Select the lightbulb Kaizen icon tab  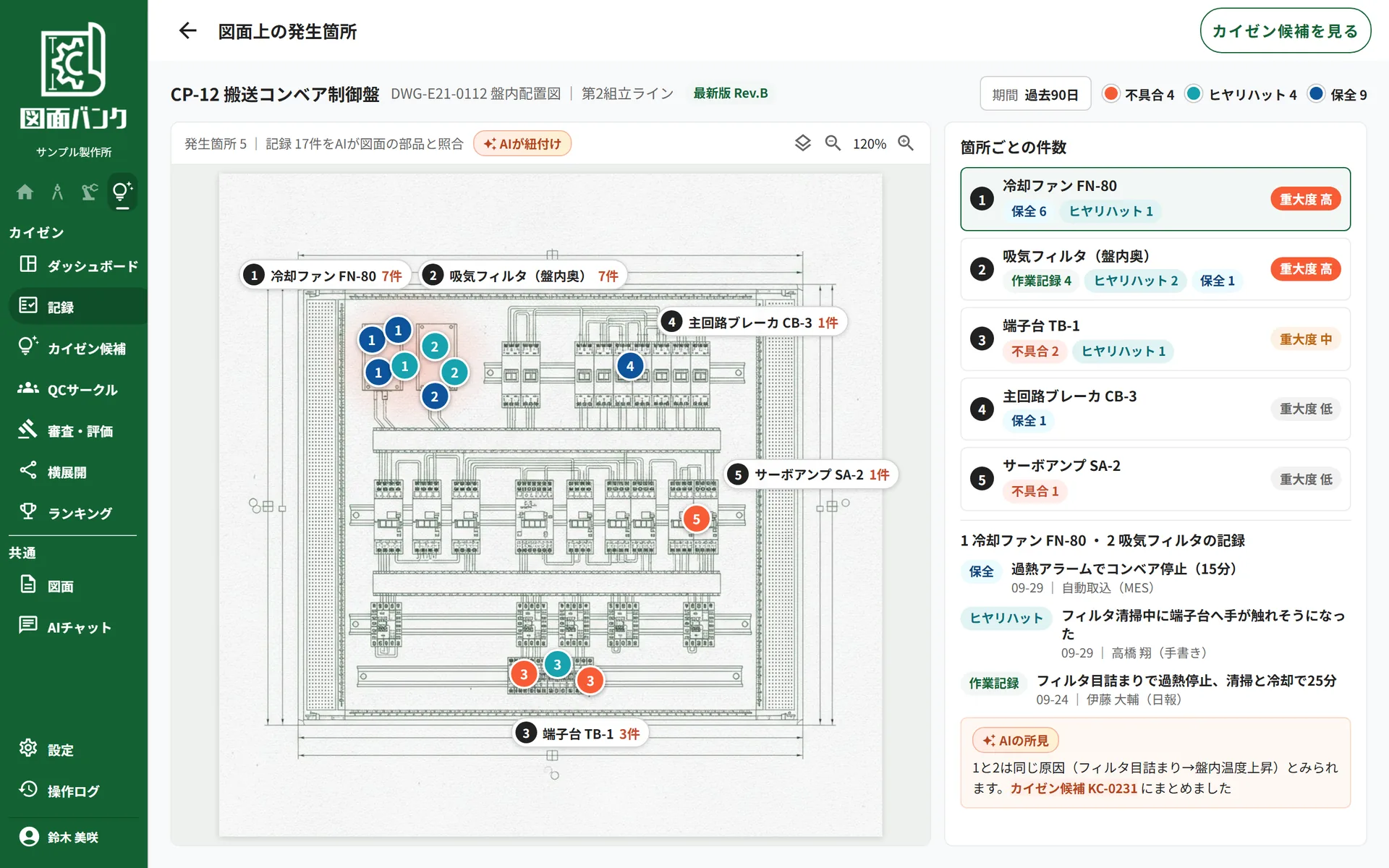(122, 192)
